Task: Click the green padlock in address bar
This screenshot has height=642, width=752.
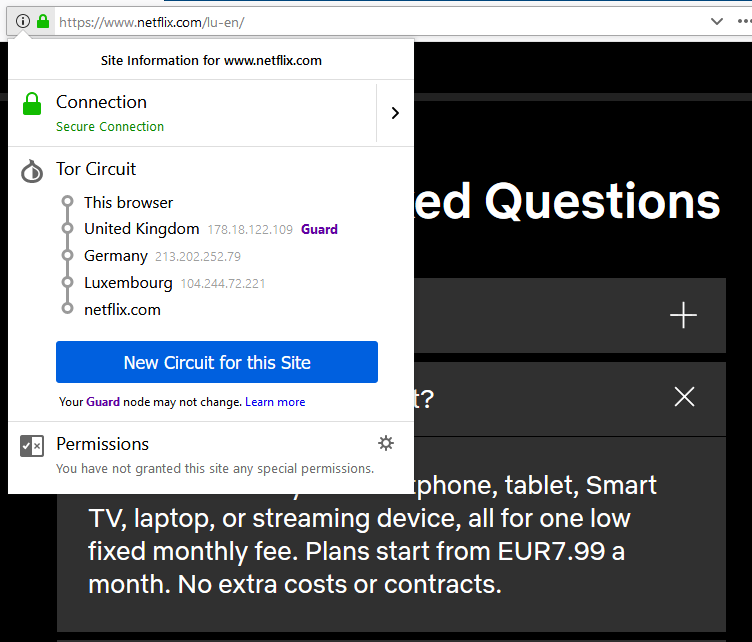Action: click(43, 21)
